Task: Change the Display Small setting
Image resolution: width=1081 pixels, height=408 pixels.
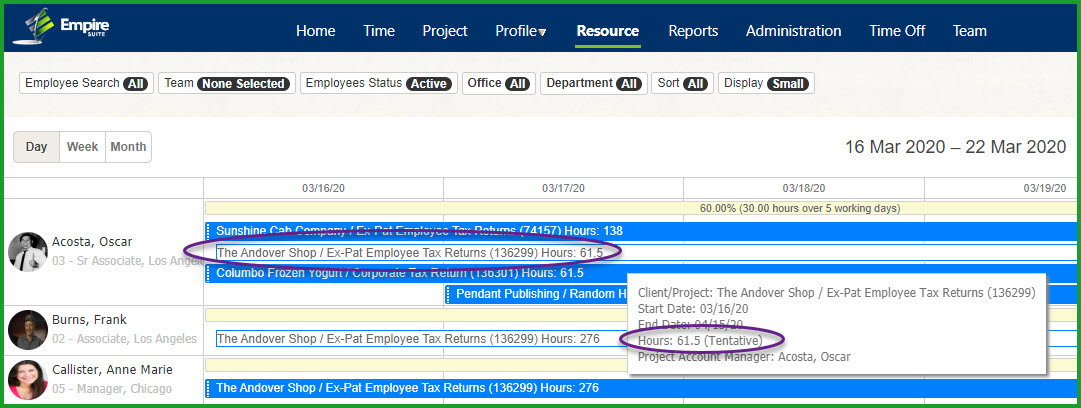Action: coord(767,83)
